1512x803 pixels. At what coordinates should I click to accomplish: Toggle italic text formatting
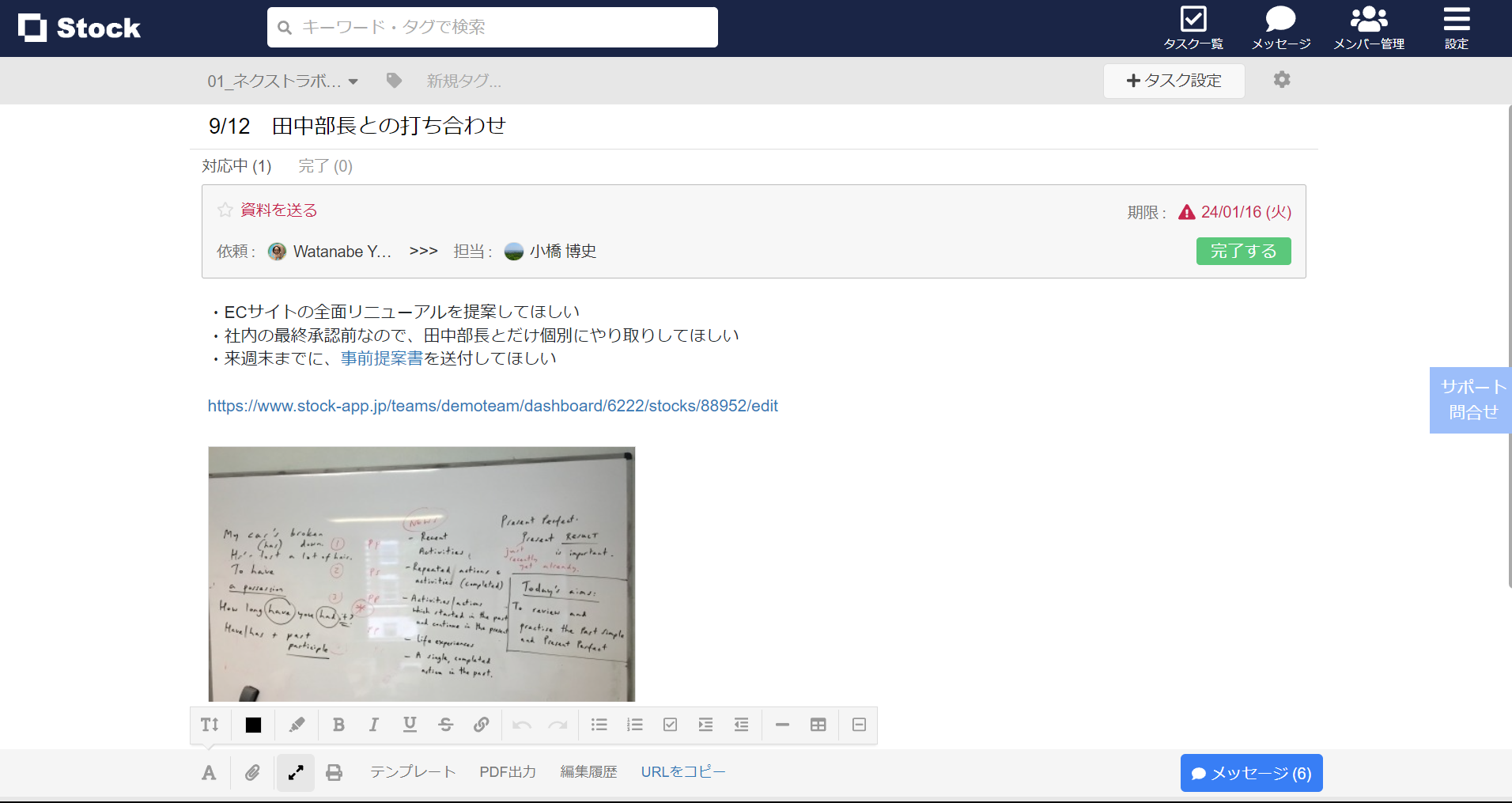373,724
